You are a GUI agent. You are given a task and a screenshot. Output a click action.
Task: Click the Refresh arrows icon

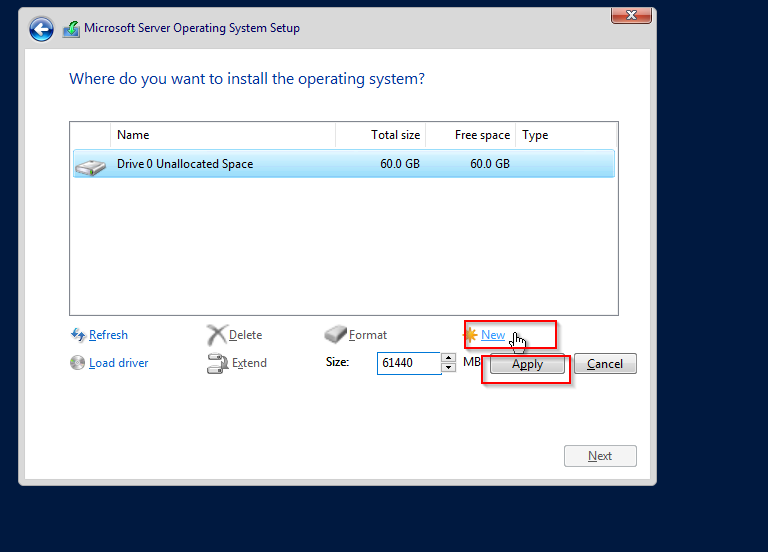[x=78, y=335]
